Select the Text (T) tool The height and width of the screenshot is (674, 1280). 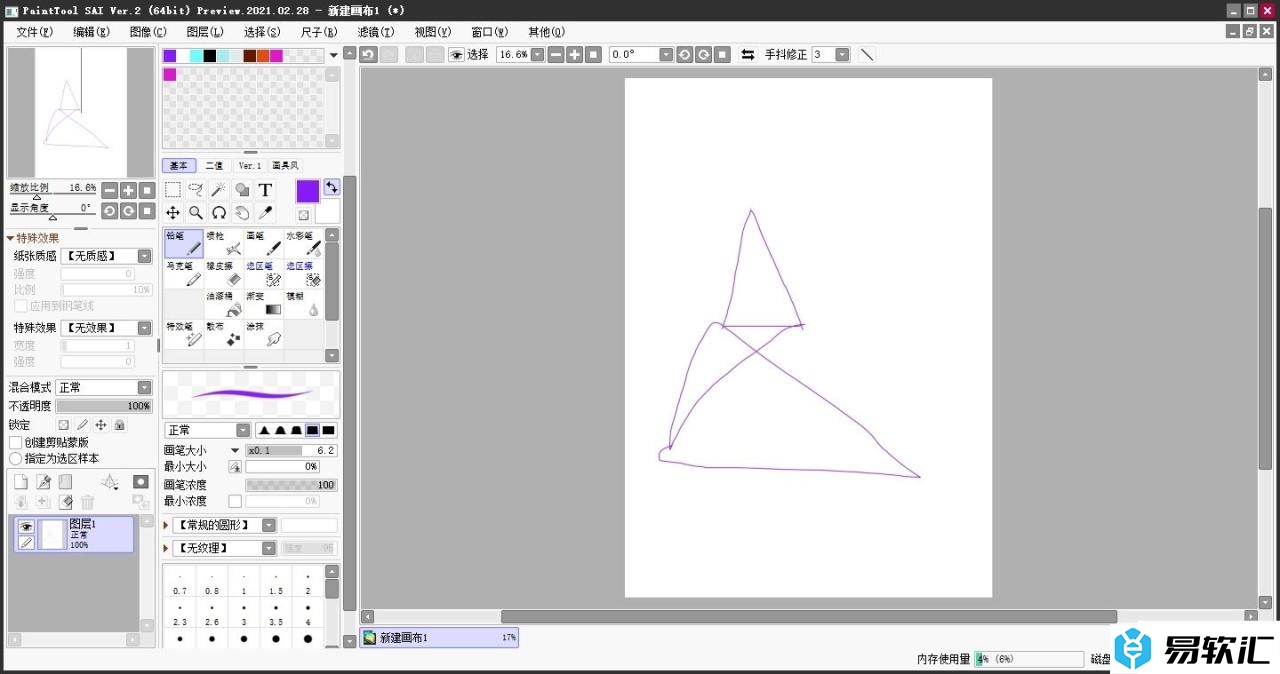[265, 189]
